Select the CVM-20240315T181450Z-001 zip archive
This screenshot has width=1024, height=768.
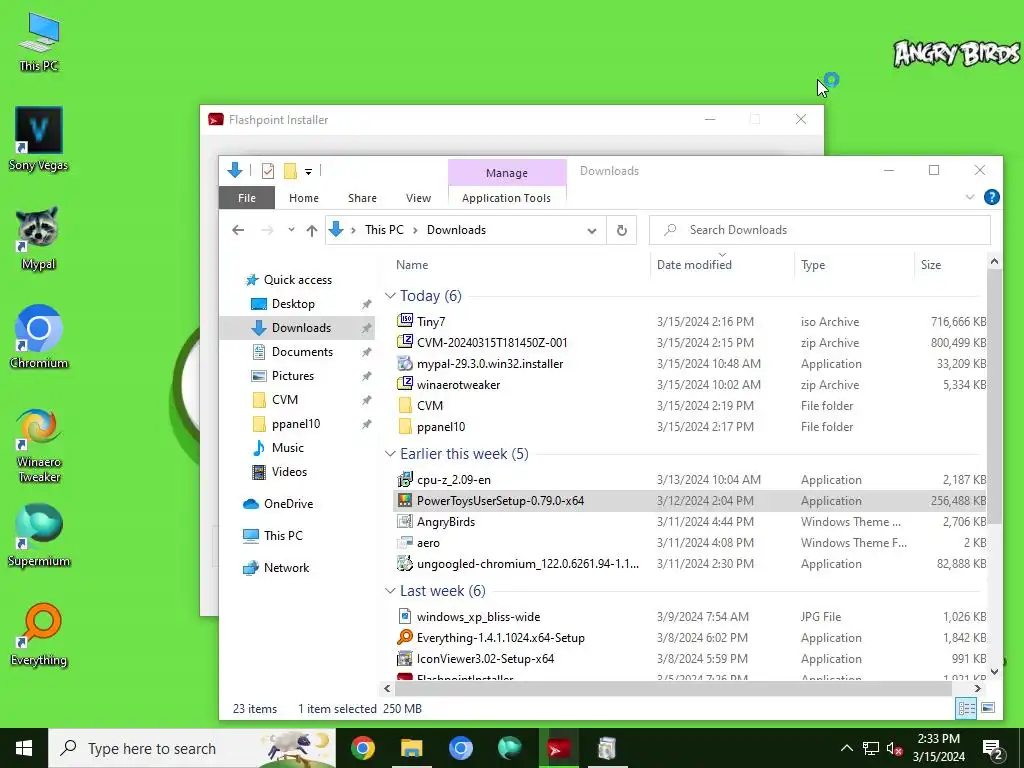(x=492, y=343)
